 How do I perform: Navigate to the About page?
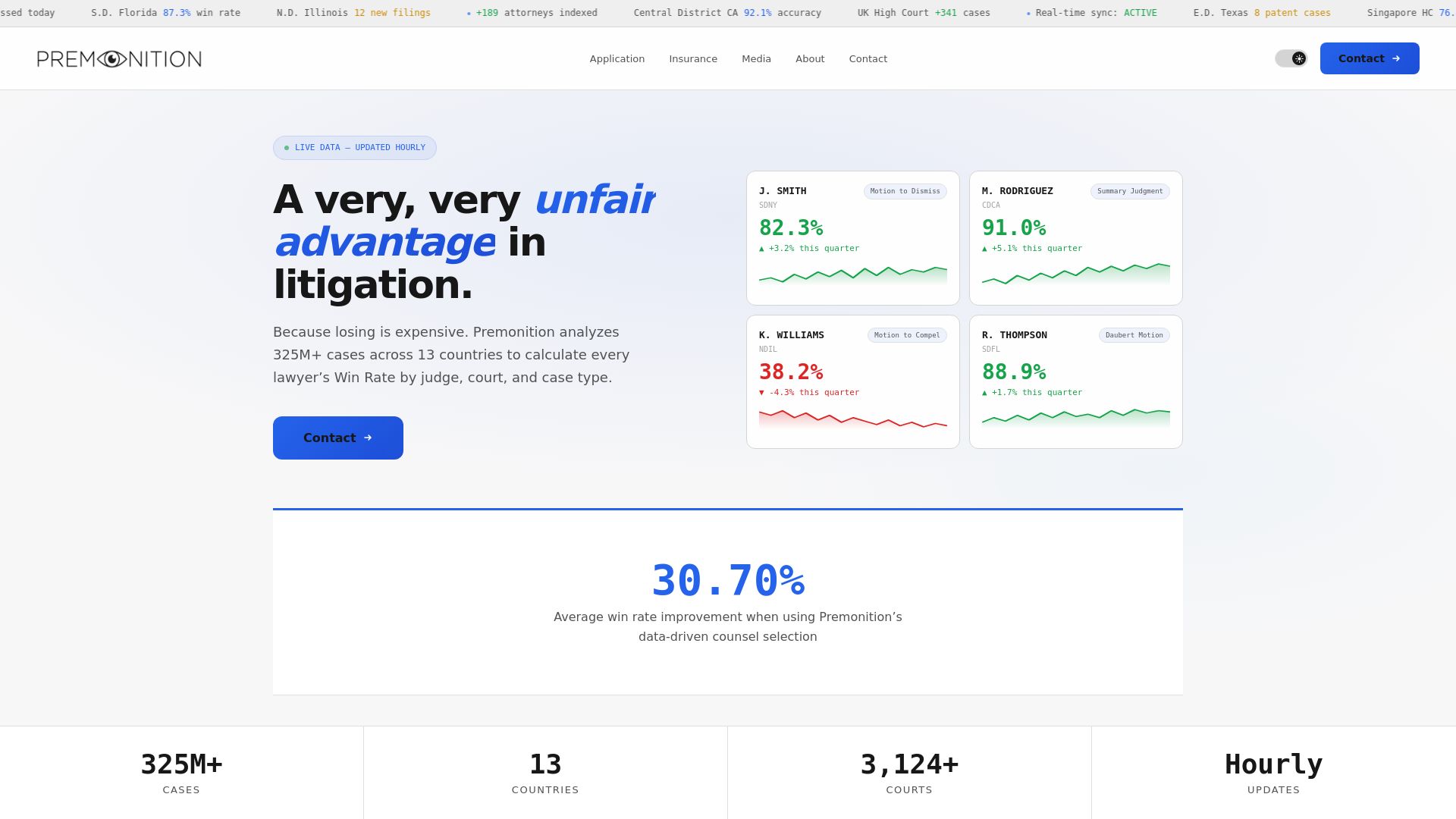pos(809,59)
